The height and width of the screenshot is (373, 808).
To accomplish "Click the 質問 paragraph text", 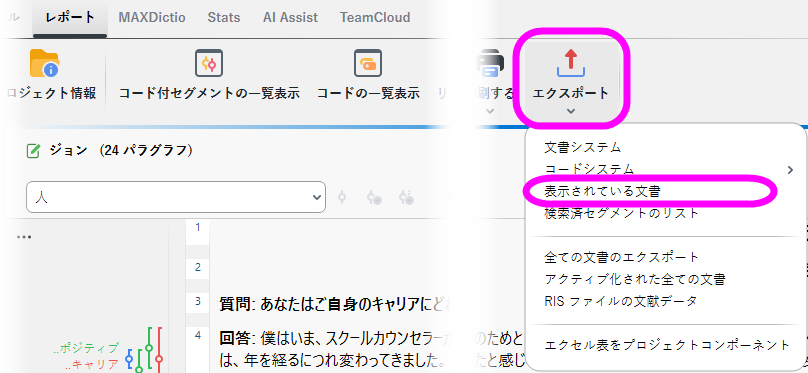I will click(x=335, y=304).
